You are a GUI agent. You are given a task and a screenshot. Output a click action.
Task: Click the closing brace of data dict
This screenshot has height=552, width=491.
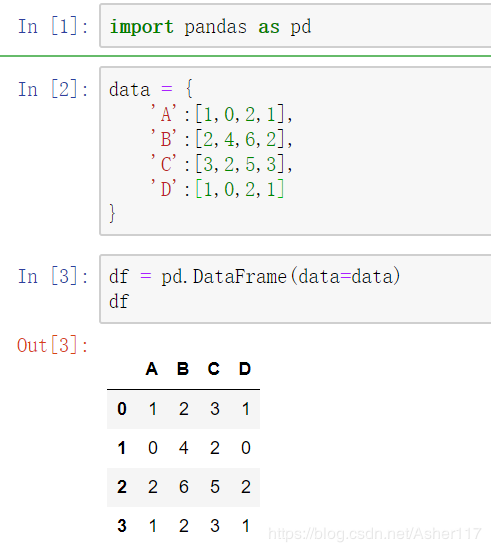[112, 213]
